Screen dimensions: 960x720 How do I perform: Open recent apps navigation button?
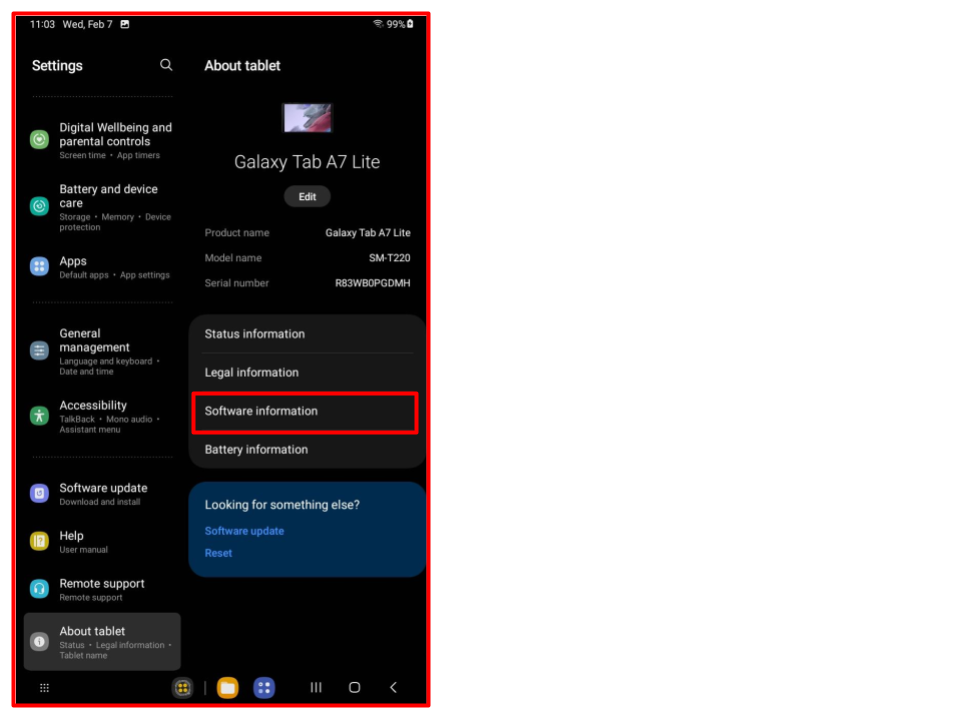(x=316, y=688)
